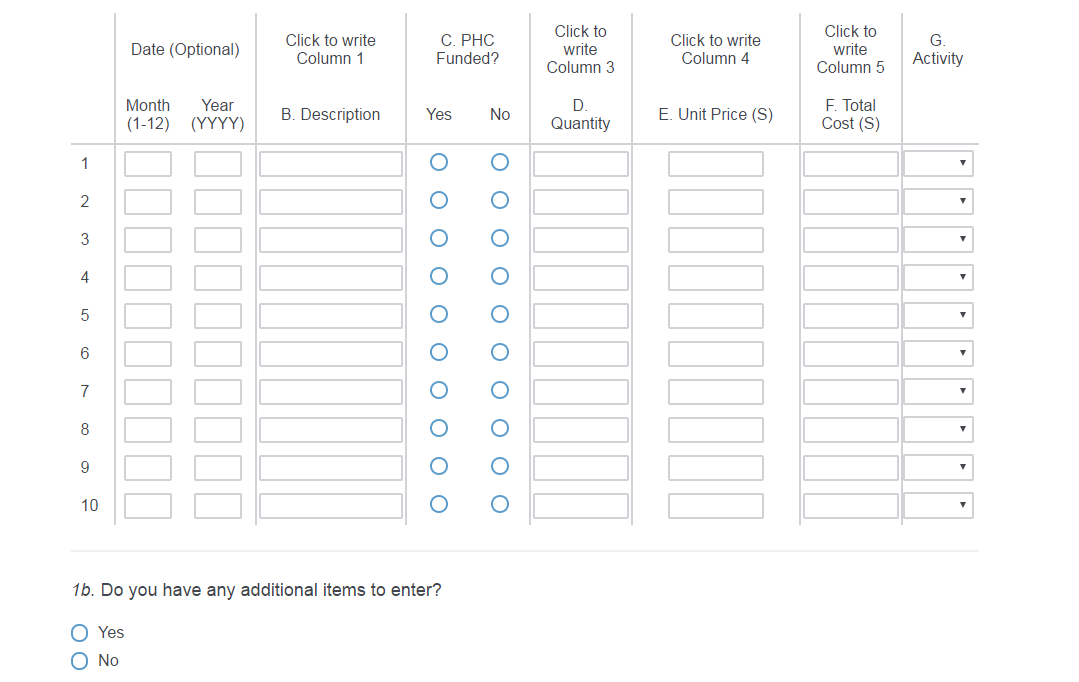Screen dimensions: 1079x682
Task: Click the Month field in row 1
Action: click(148, 164)
